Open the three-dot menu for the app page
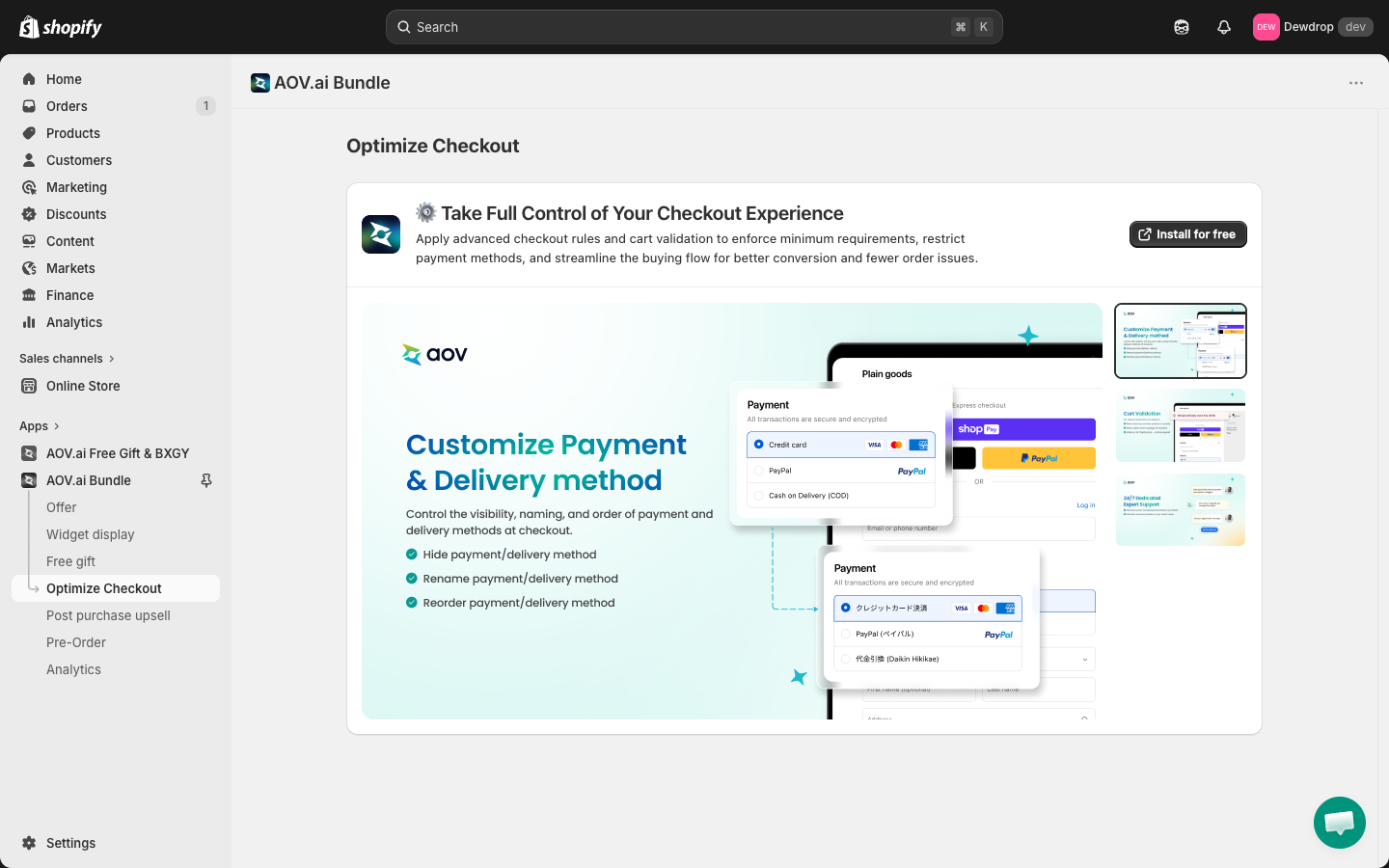The image size is (1389, 868). (x=1356, y=83)
